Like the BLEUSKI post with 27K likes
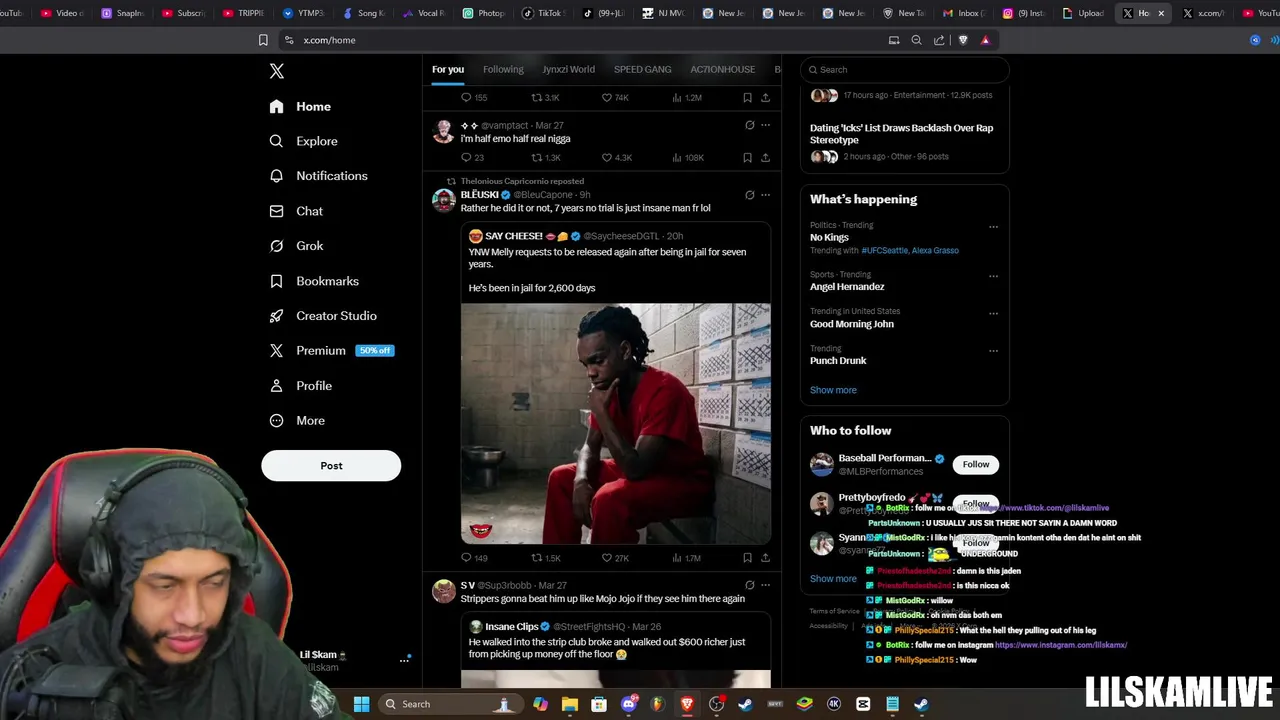 (615, 558)
